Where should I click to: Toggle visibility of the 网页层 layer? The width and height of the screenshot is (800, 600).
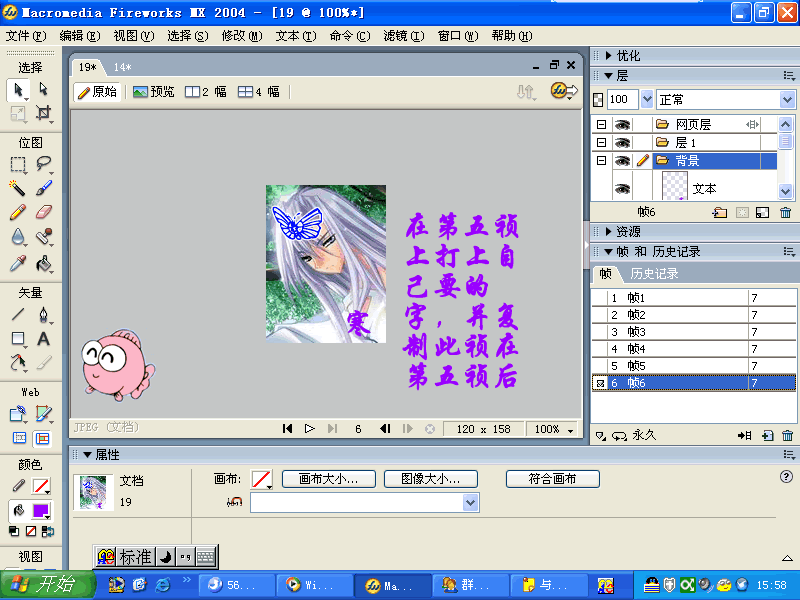[x=622, y=124]
